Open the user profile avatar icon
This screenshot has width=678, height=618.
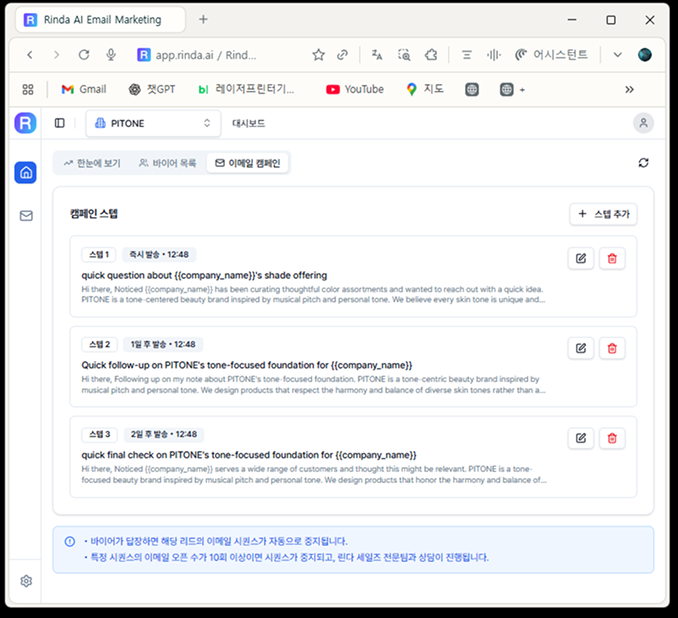(x=643, y=123)
